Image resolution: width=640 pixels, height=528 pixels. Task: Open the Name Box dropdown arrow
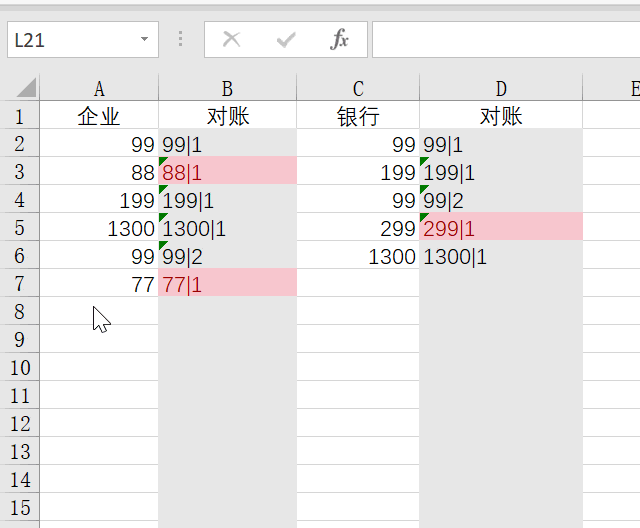pos(144,39)
